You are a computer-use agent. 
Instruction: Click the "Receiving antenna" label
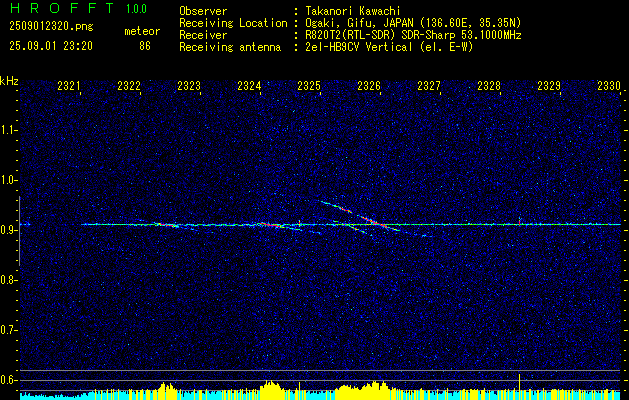(230, 47)
